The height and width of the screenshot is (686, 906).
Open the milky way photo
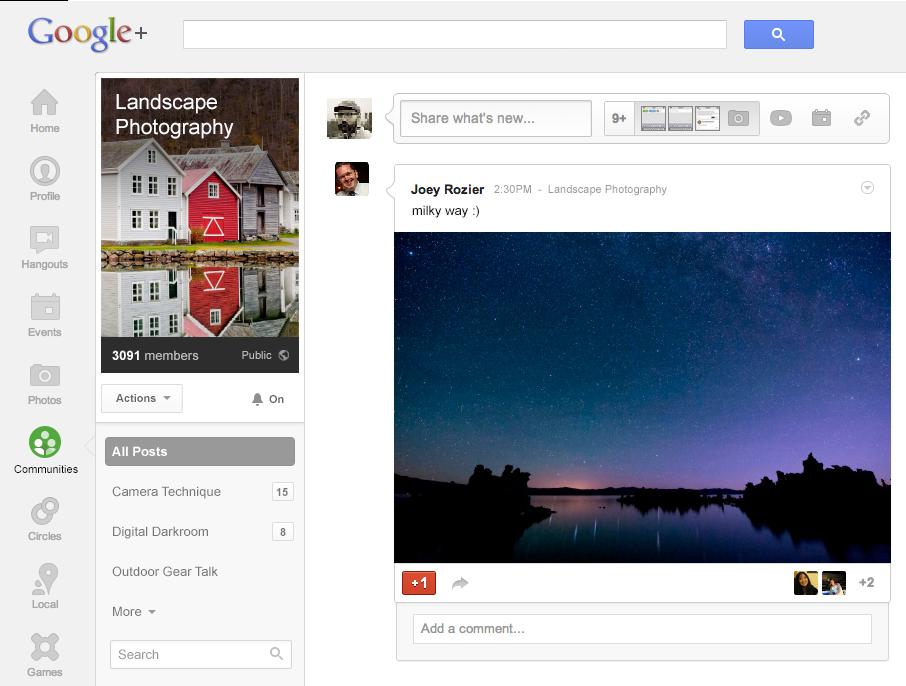(x=642, y=397)
